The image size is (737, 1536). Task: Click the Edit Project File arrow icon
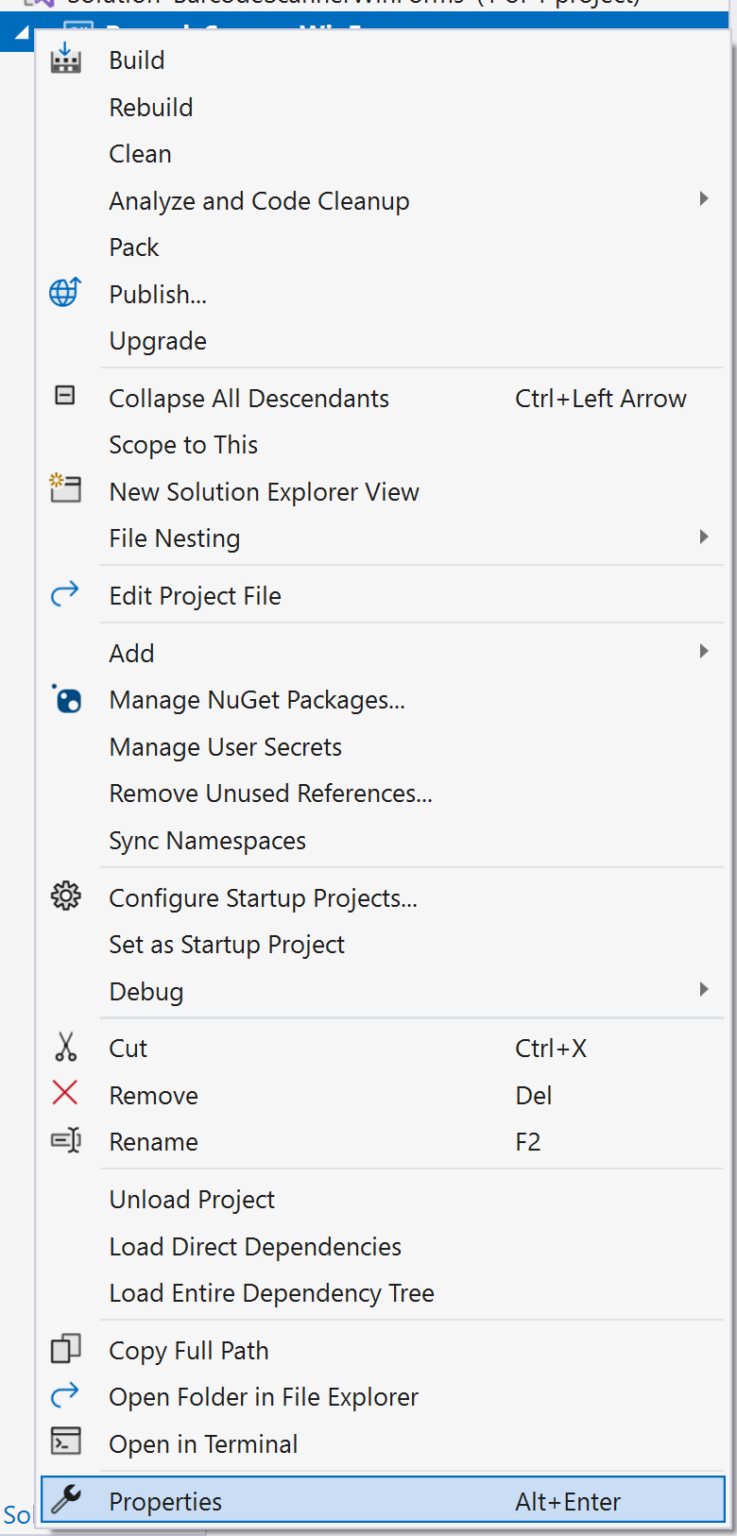[x=65, y=595]
